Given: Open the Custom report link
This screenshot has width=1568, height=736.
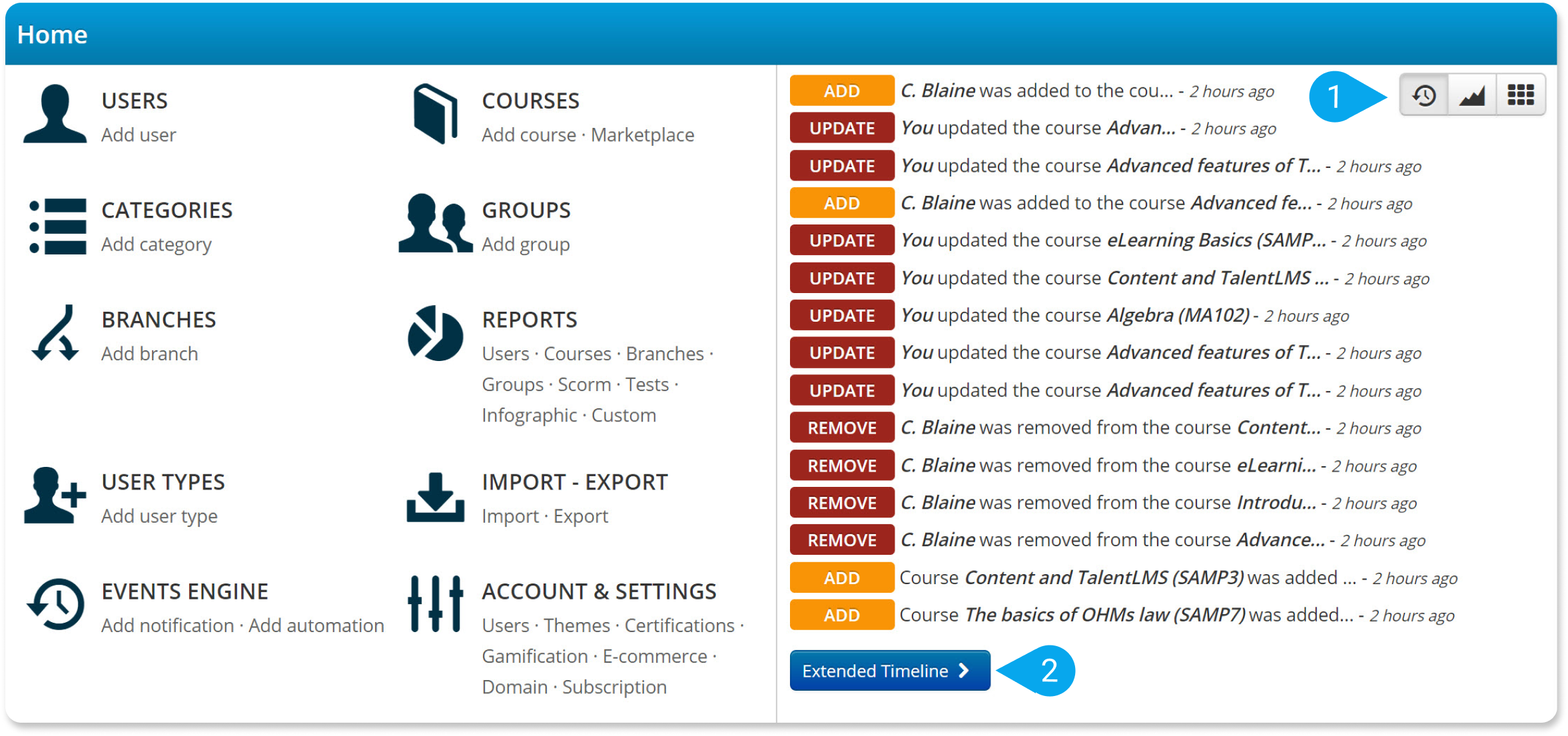Looking at the screenshot, I should pyautogui.click(x=623, y=415).
